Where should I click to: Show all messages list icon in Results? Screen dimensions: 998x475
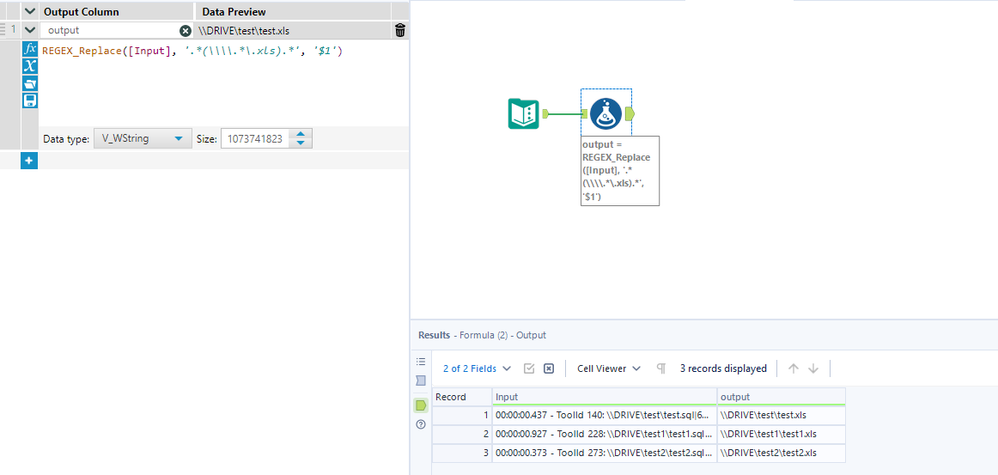click(420, 362)
